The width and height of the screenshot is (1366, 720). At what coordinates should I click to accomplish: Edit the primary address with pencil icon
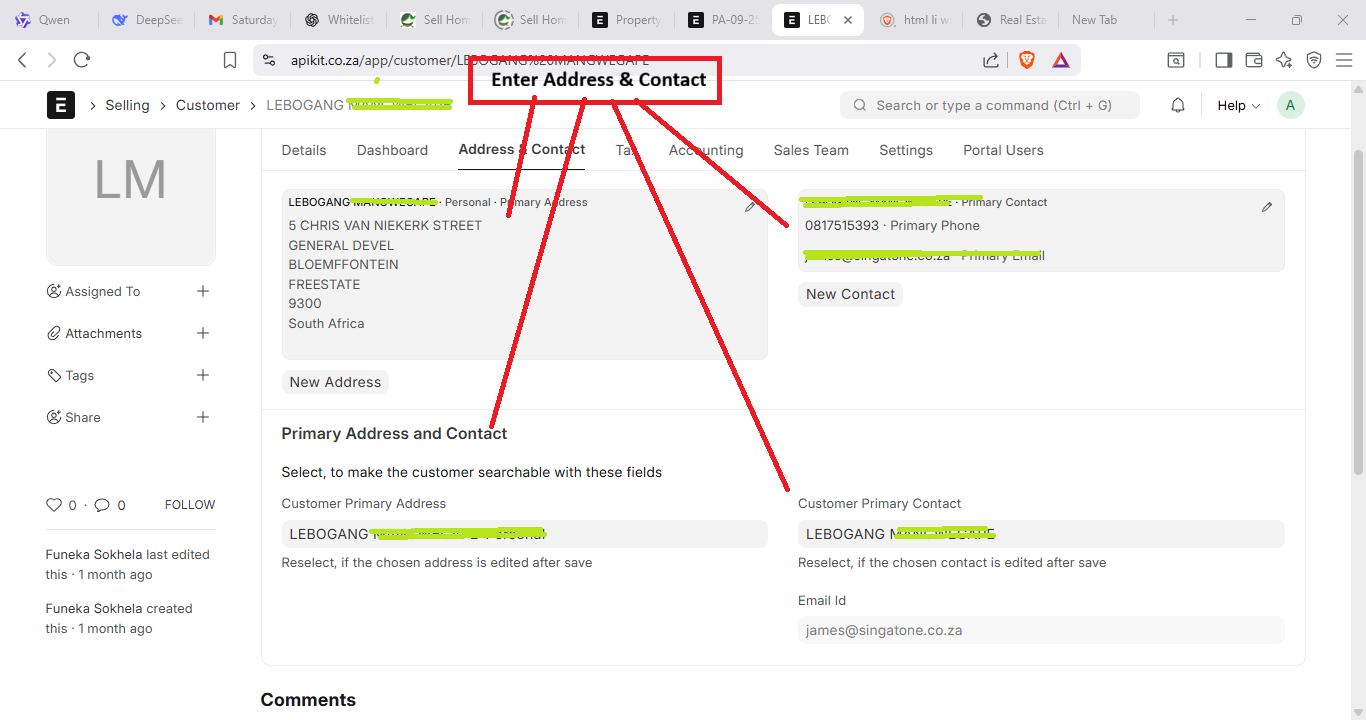coord(750,207)
